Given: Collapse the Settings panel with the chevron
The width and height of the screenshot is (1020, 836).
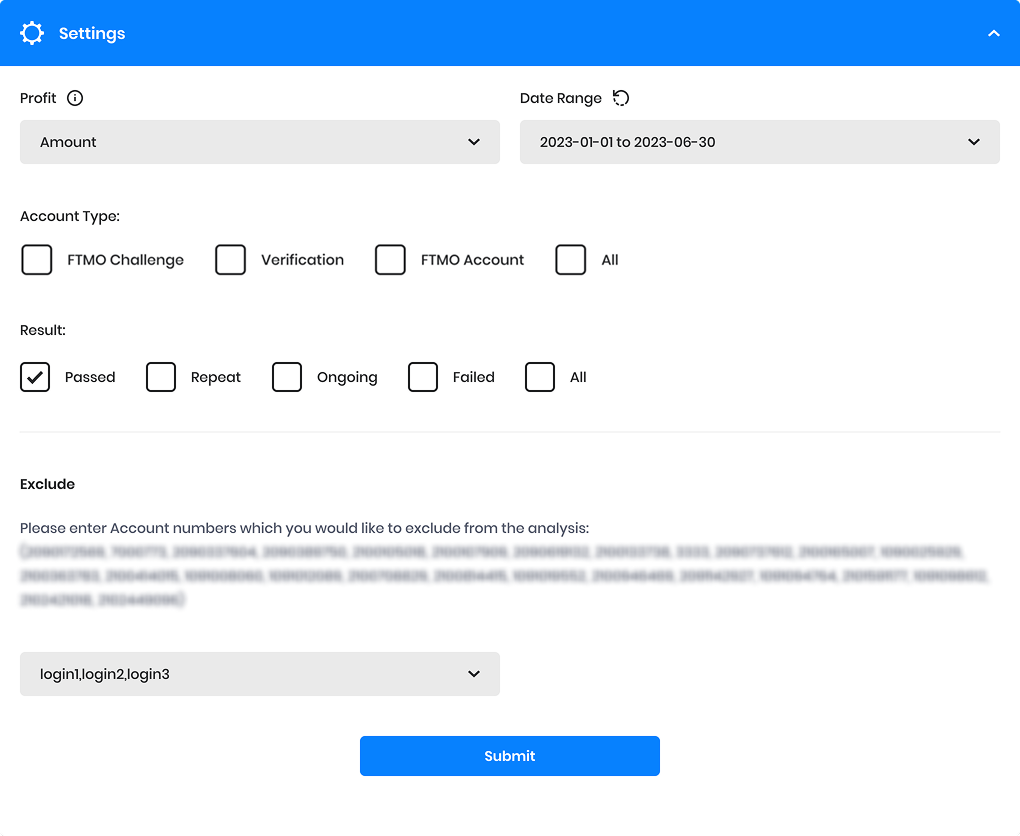Looking at the screenshot, I should pyautogui.click(x=994, y=32).
